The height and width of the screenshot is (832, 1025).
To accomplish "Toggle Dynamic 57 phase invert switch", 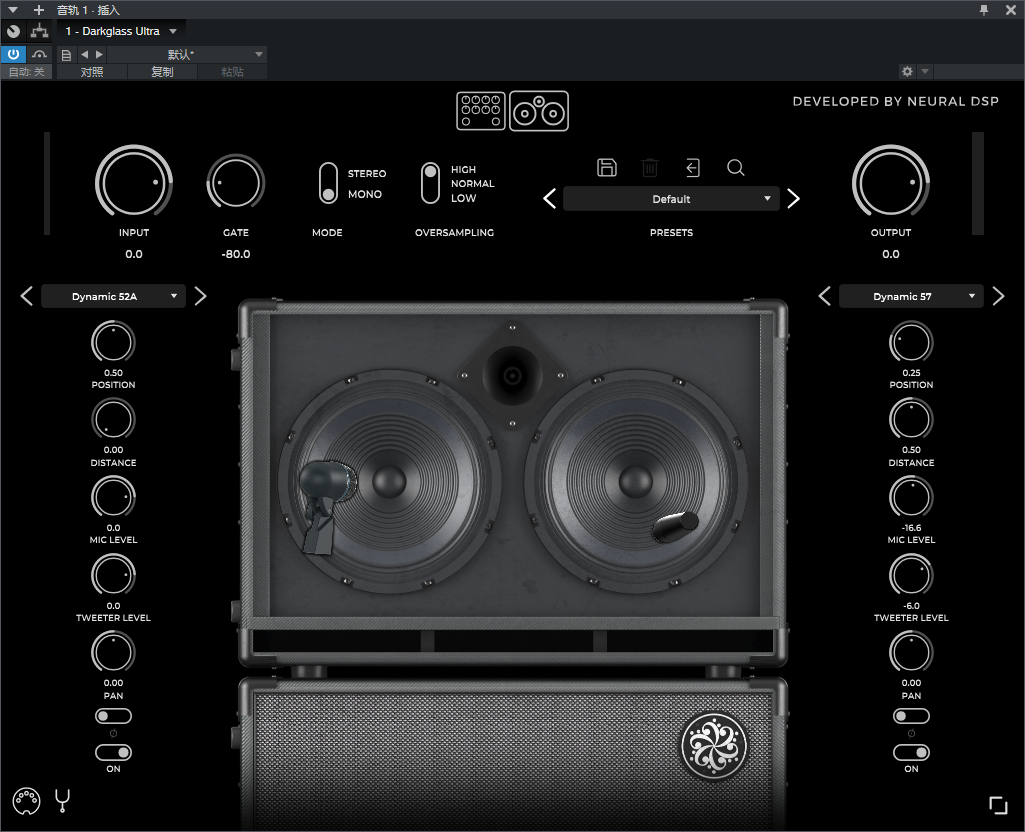I will point(911,716).
